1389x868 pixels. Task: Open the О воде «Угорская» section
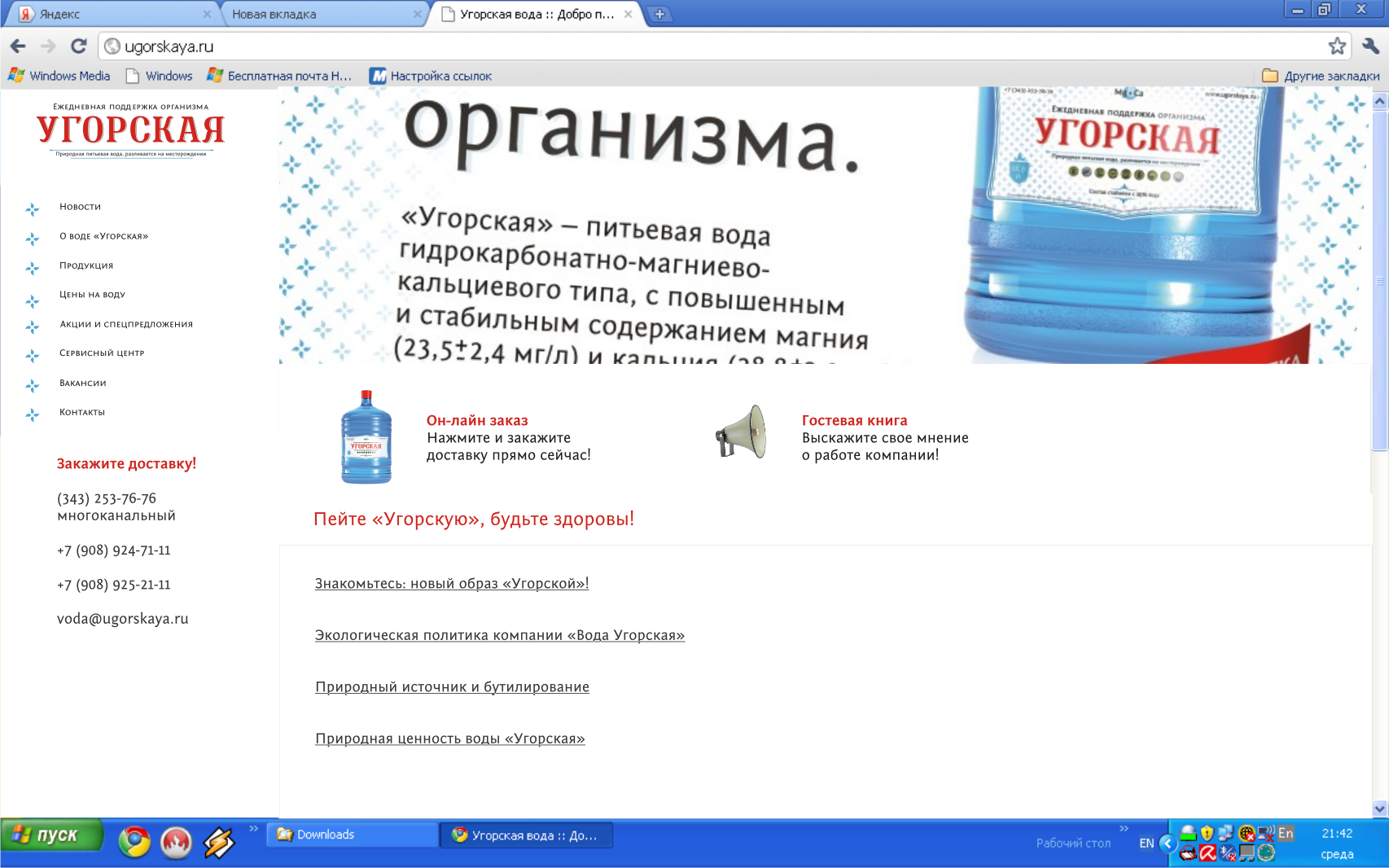[103, 236]
